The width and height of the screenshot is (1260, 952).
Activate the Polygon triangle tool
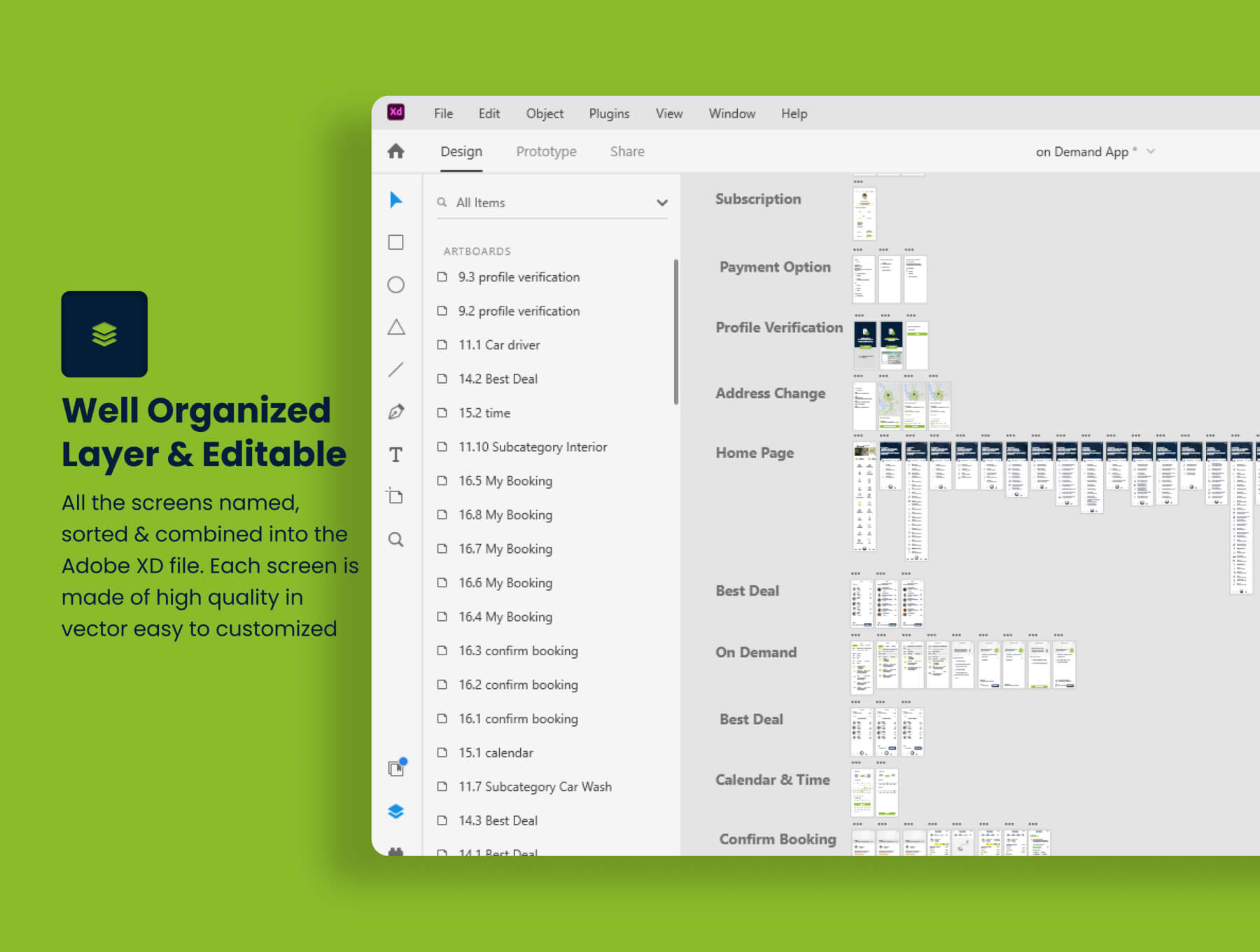coord(396,327)
